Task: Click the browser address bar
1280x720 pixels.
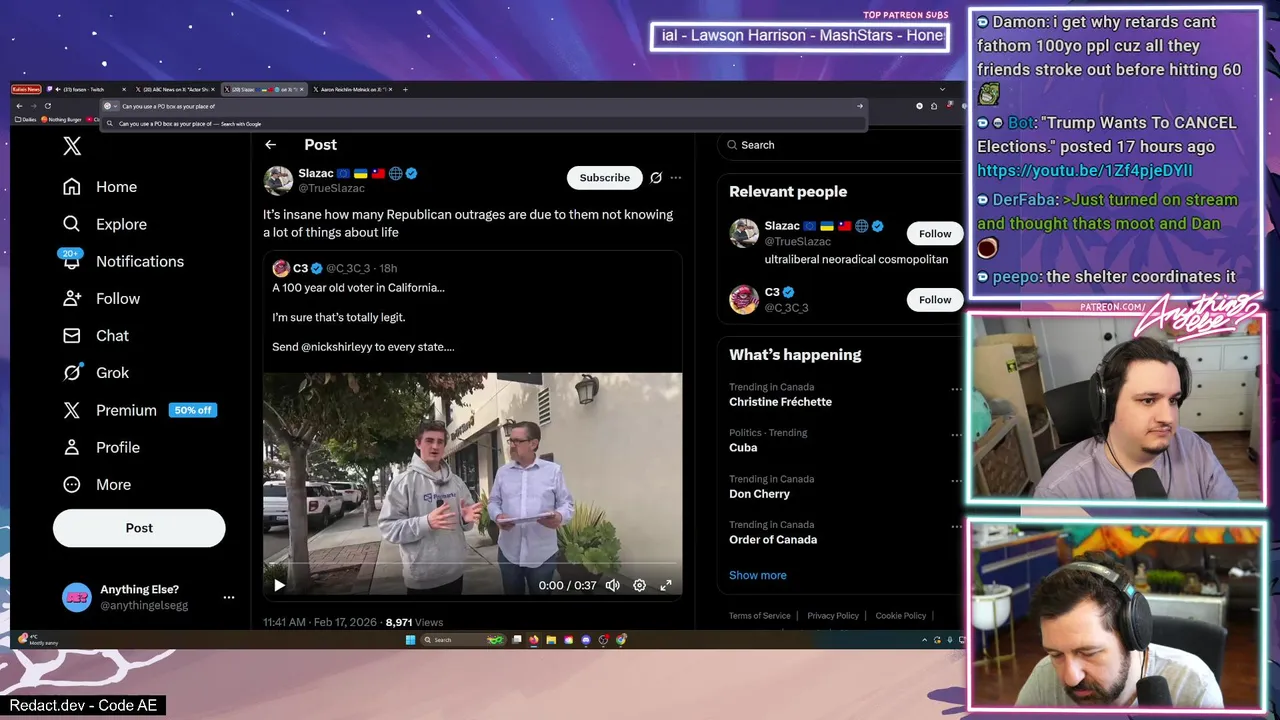Action: click(485, 106)
